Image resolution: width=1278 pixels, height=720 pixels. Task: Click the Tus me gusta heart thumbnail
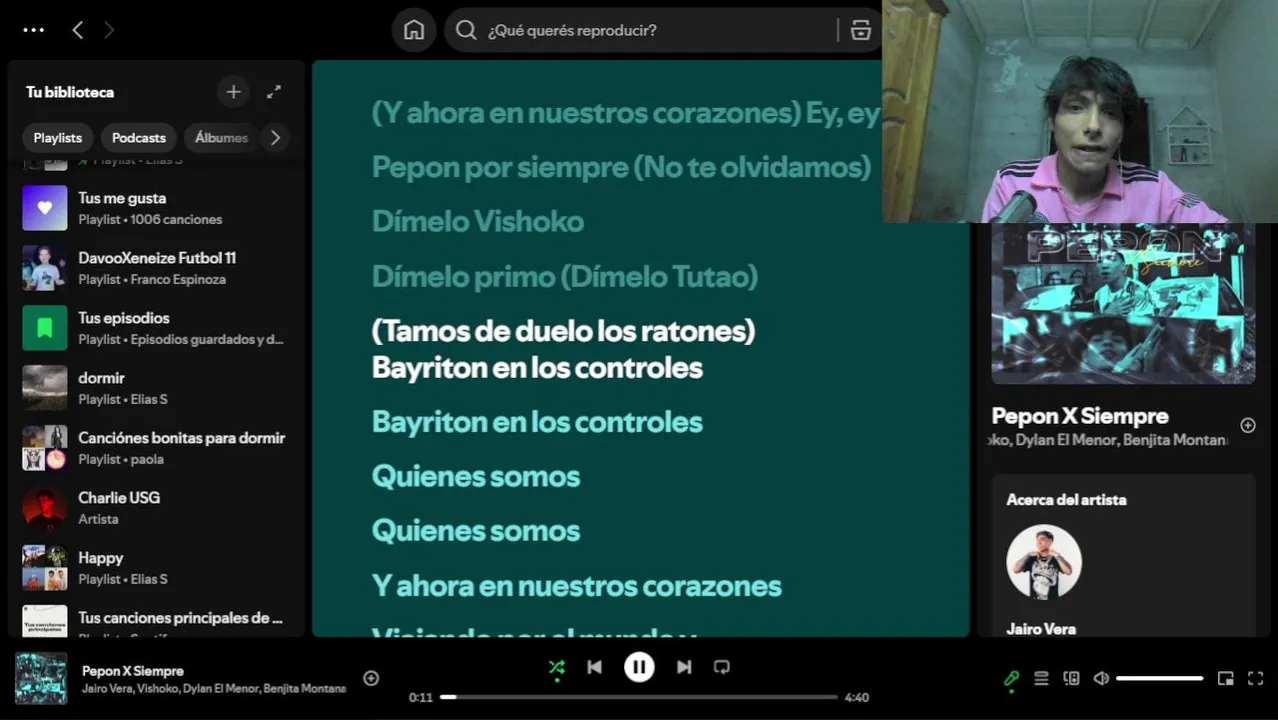coord(45,208)
